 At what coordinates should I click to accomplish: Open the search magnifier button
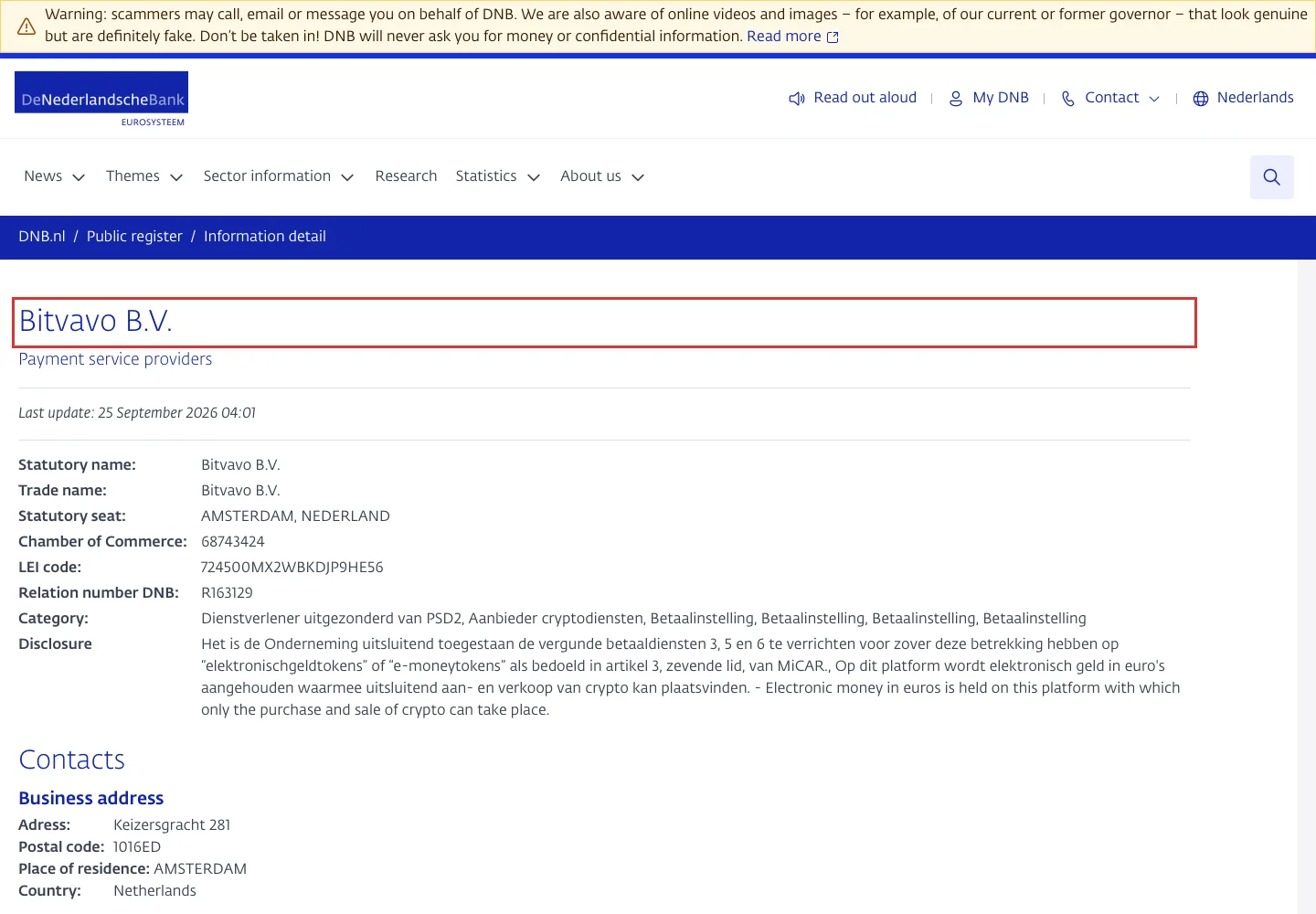pyautogui.click(x=1272, y=177)
